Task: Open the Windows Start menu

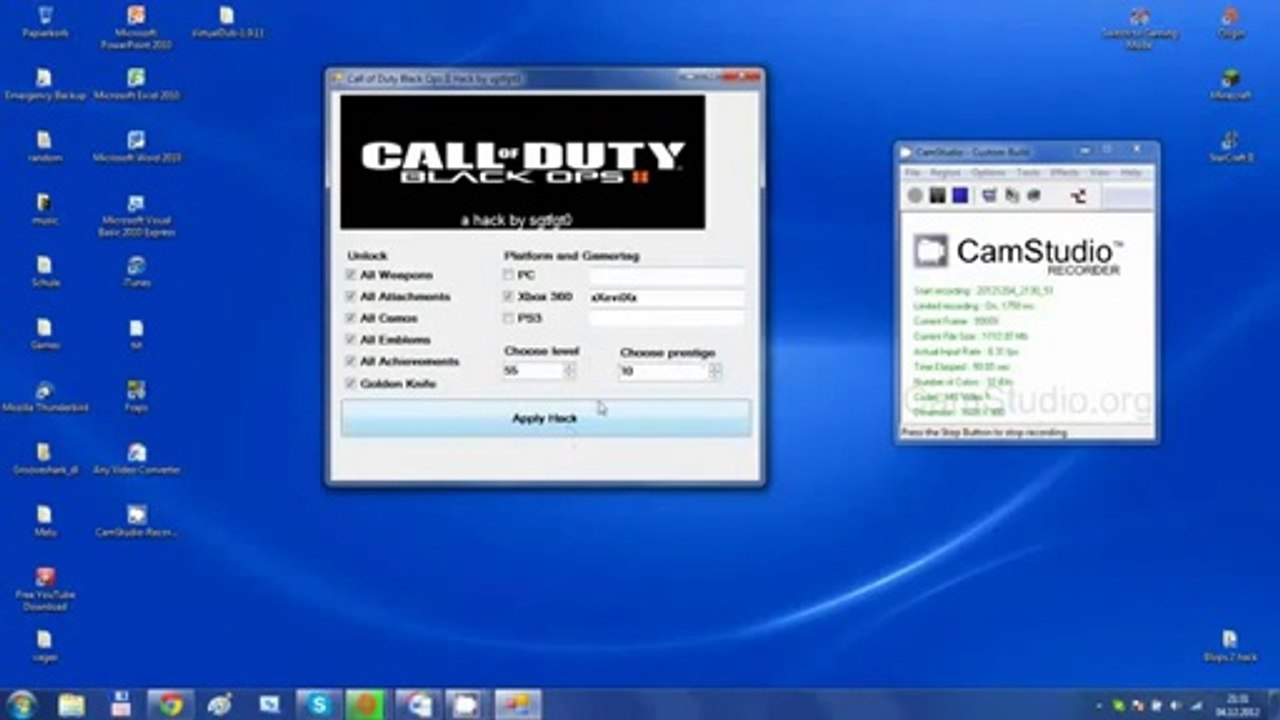Action: point(22,704)
